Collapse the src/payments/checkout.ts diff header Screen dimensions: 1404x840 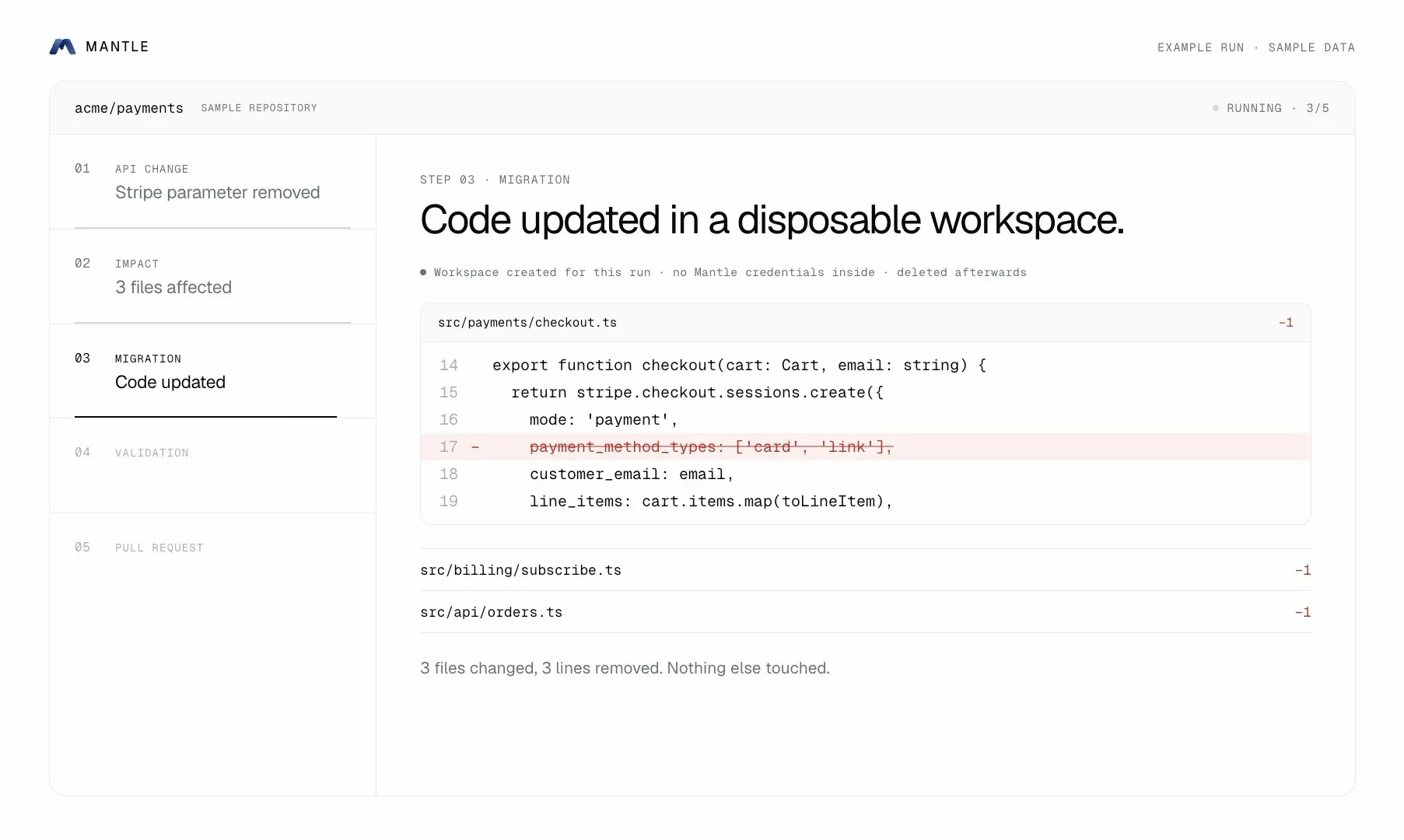pos(865,323)
